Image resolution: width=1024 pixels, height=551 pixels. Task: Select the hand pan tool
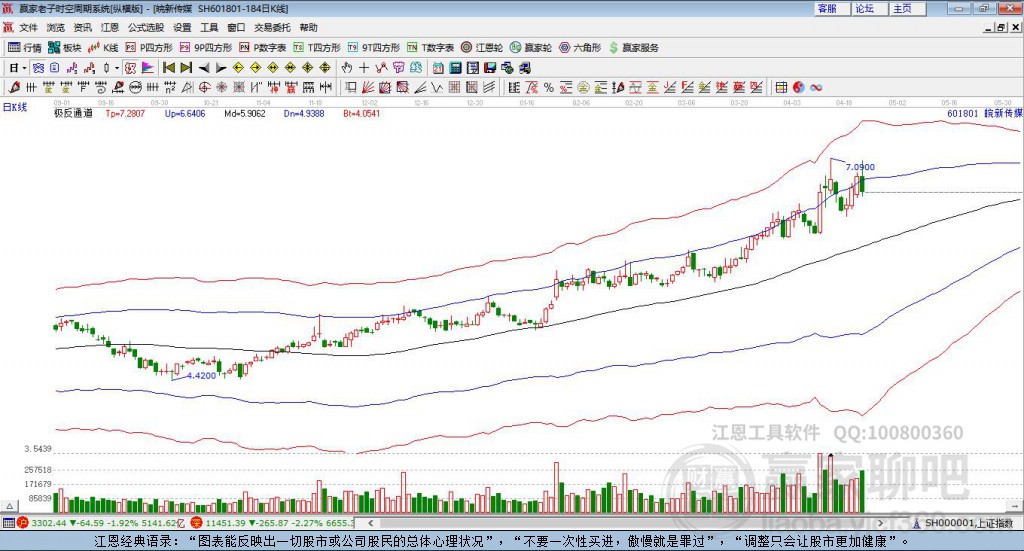tap(347, 68)
